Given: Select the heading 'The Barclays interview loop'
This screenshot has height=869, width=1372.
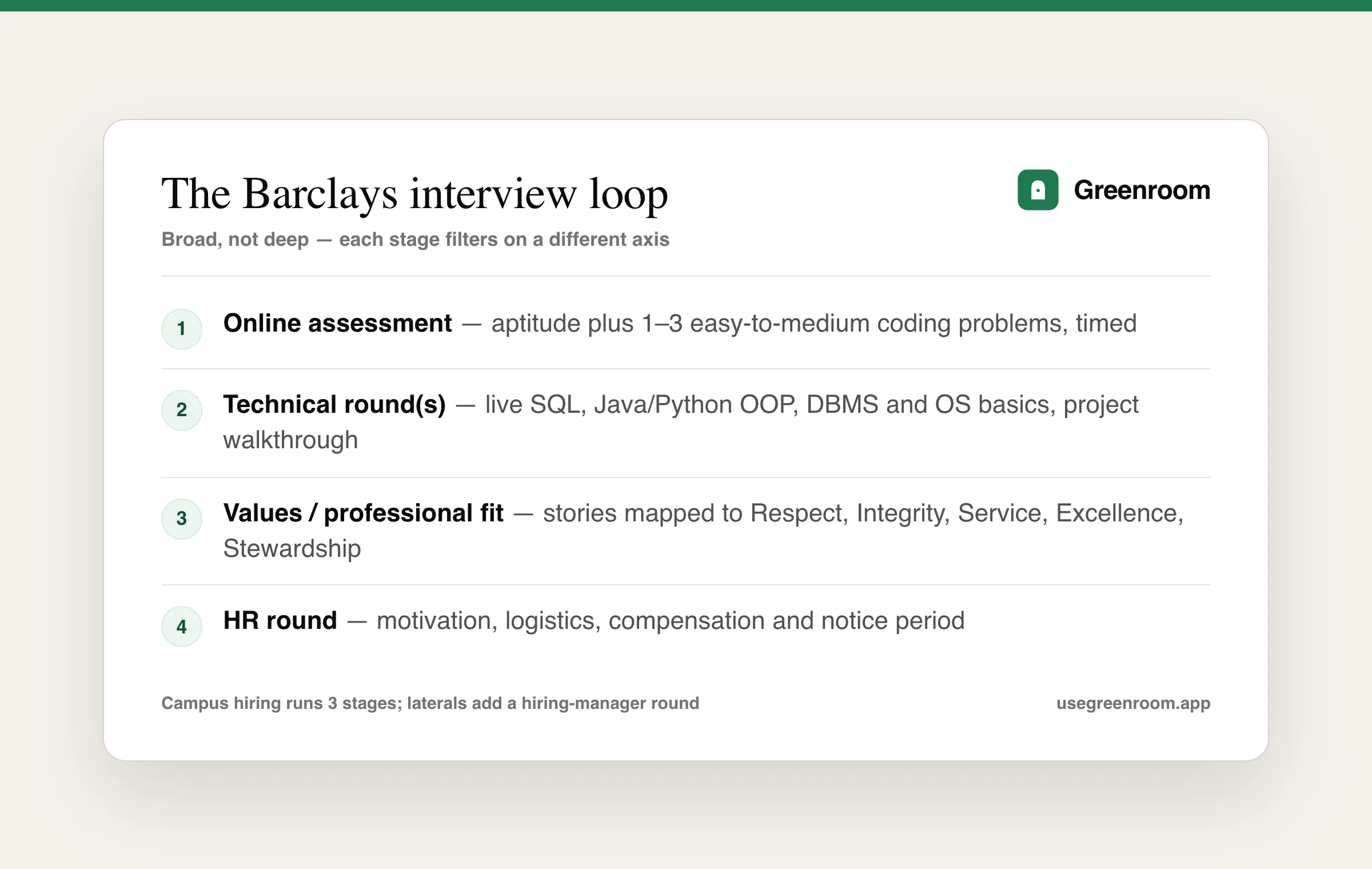Looking at the screenshot, I should pos(414,194).
